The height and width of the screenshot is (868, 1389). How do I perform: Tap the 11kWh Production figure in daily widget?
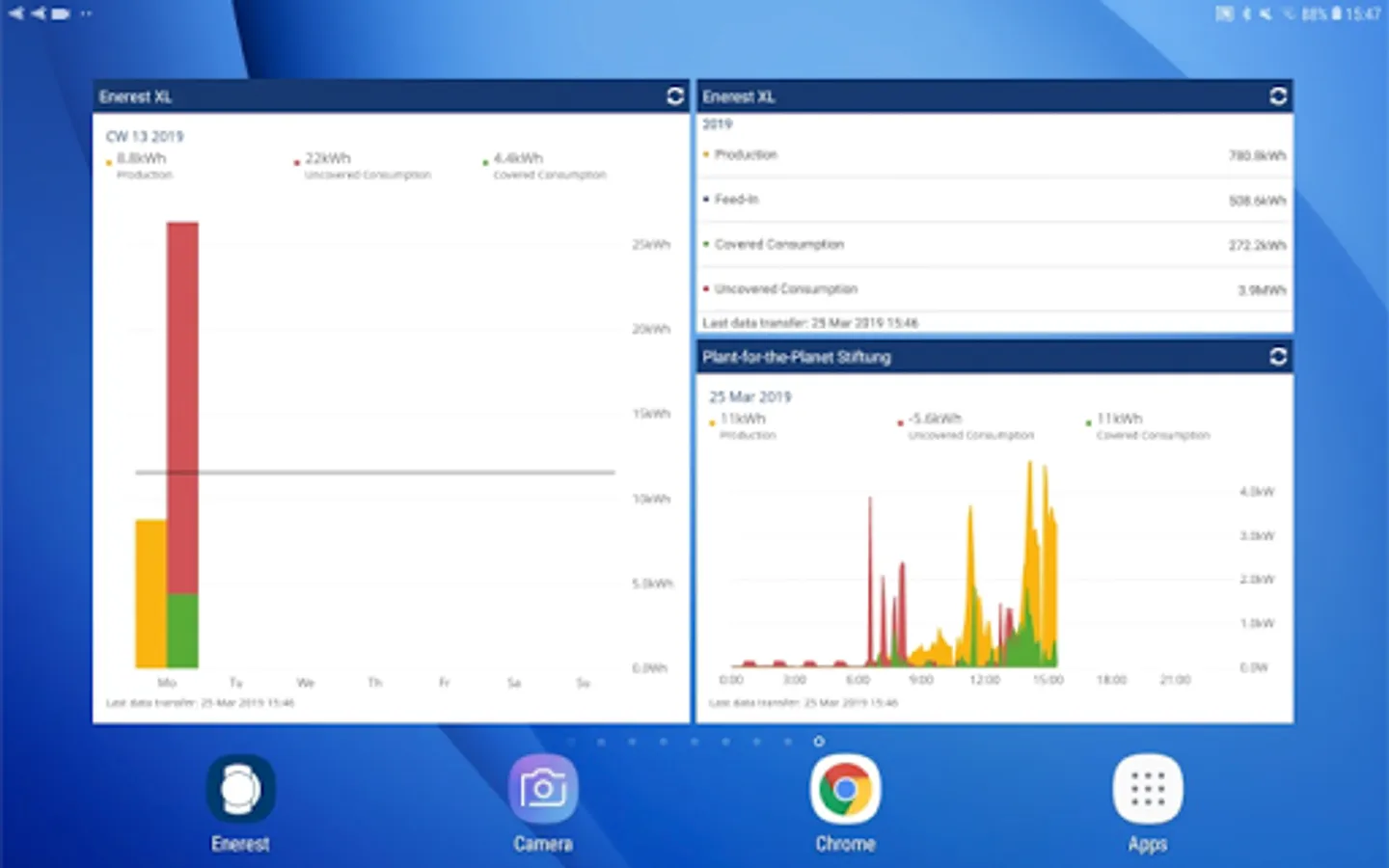(x=743, y=419)
